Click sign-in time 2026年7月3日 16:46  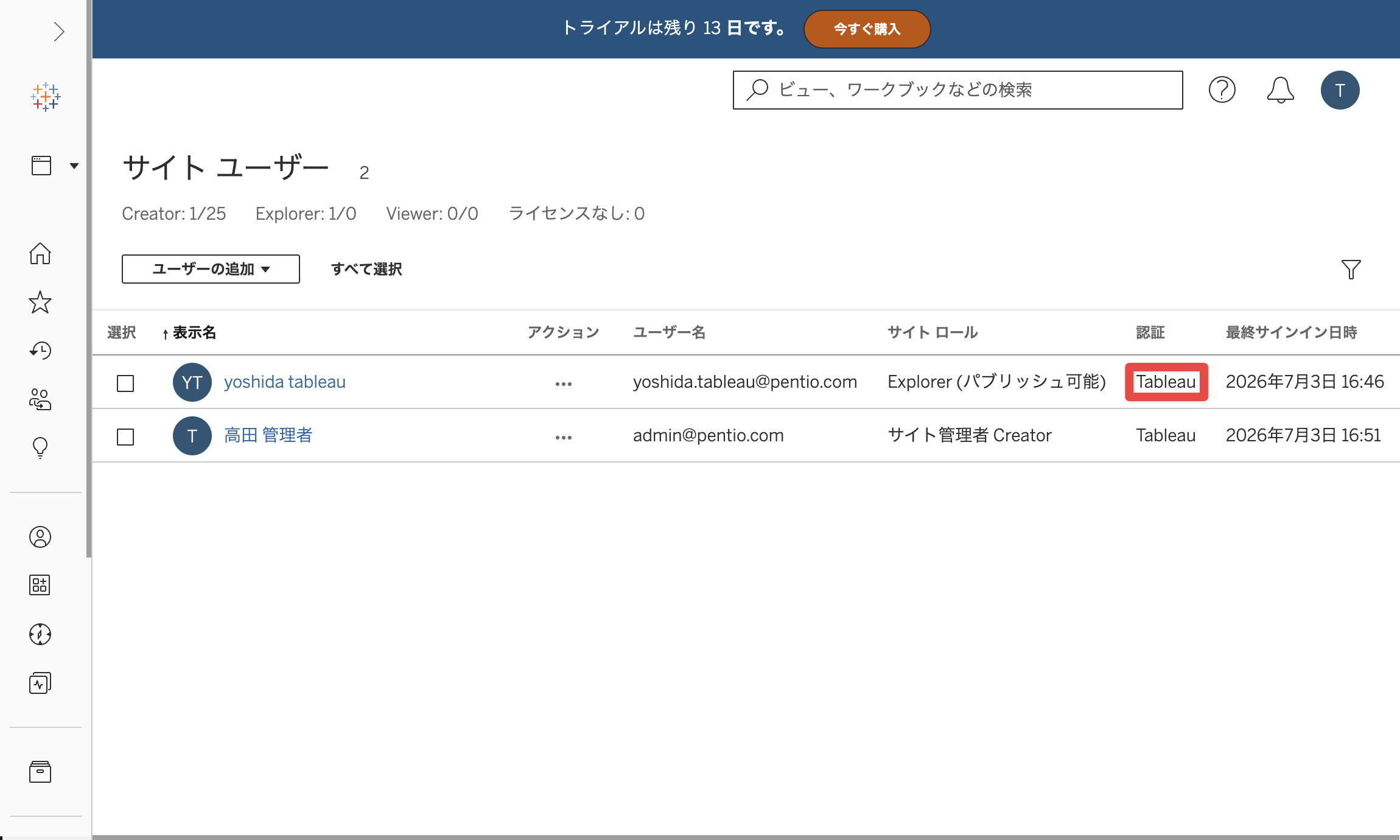point(1305,382)
